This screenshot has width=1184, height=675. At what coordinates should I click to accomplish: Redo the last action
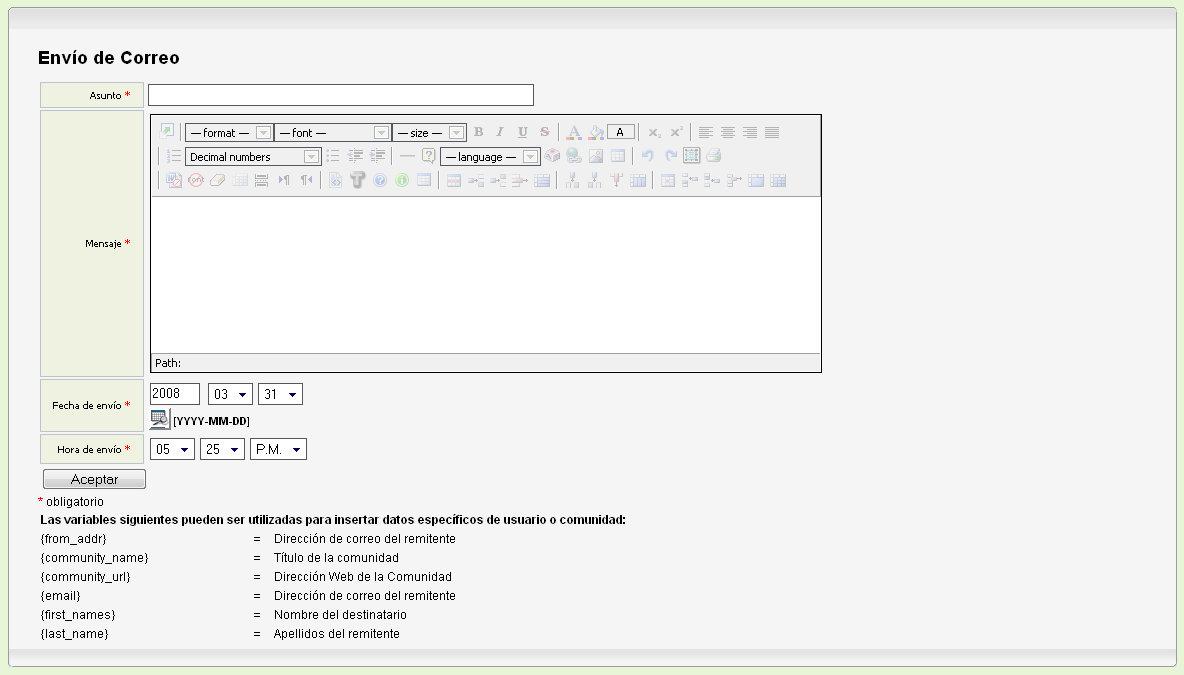pos(670,156)
